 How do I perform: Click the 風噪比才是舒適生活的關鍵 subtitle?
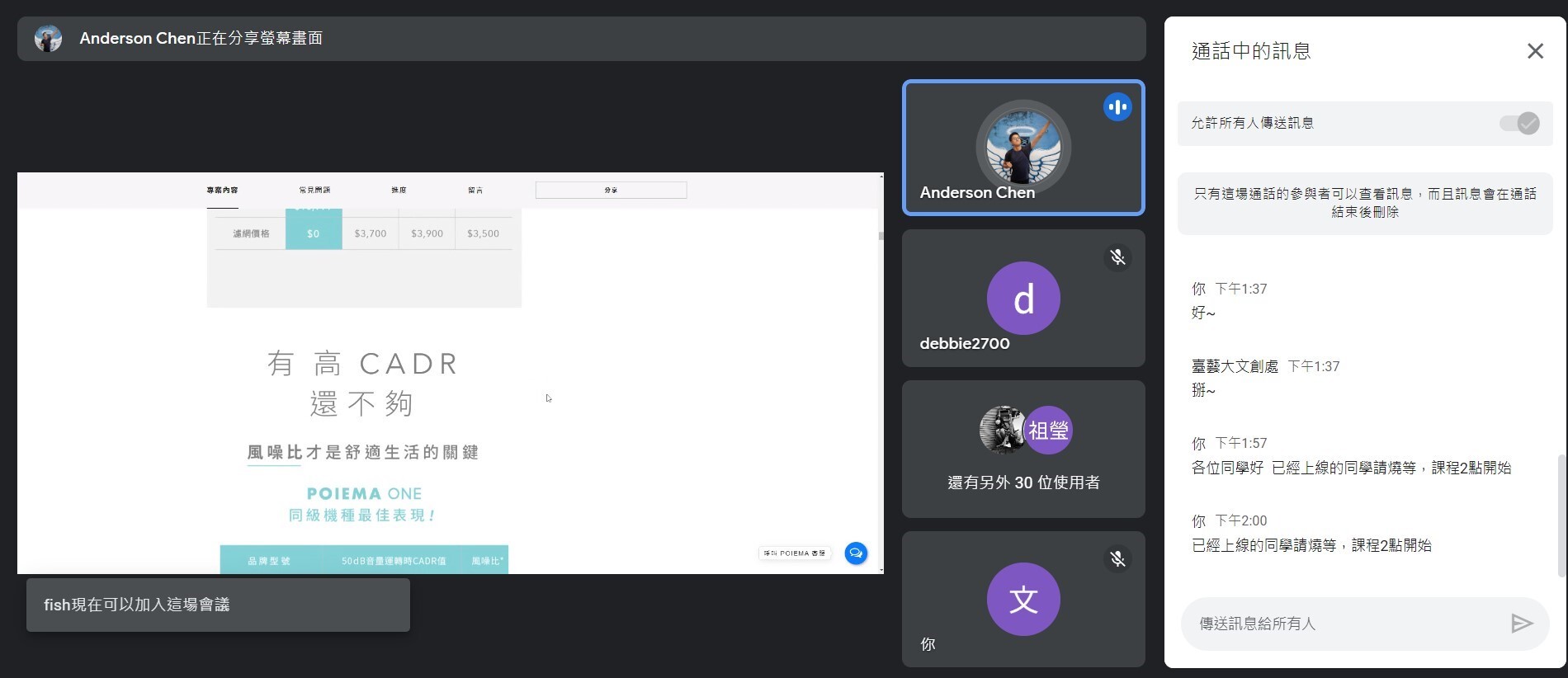point(363,452)
